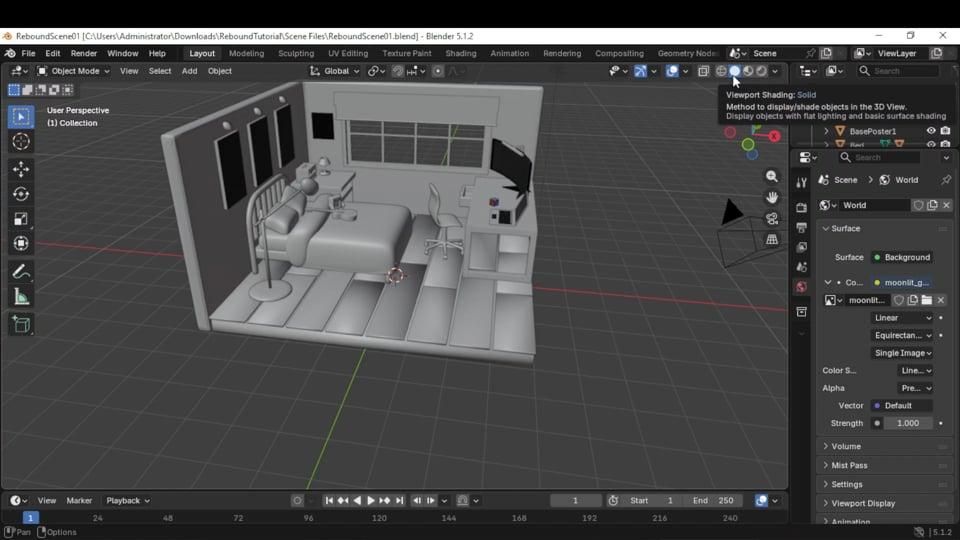The height and width of the screenshot is (540, 960).
Task: Switch to the Modeling workspace tab
Action: pyautogui.click(x=246, y=53)
